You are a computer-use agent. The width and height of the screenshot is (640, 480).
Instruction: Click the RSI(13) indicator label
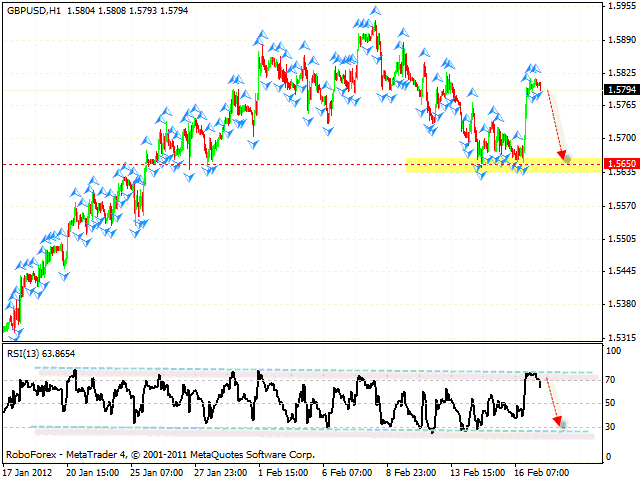tap(26, 353)
